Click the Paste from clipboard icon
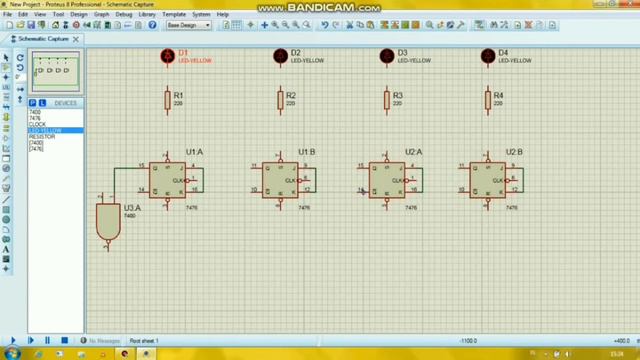640x360 pixels. point(370,25)
